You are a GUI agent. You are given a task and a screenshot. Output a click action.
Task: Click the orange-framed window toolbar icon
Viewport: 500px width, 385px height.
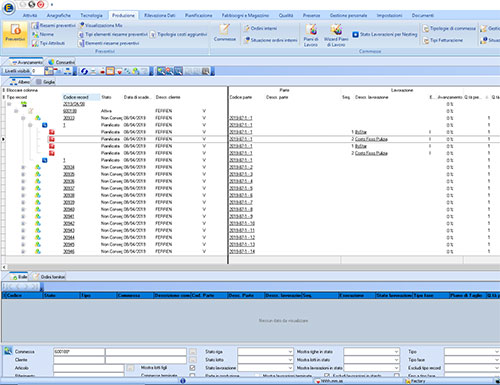pos(110,71)
